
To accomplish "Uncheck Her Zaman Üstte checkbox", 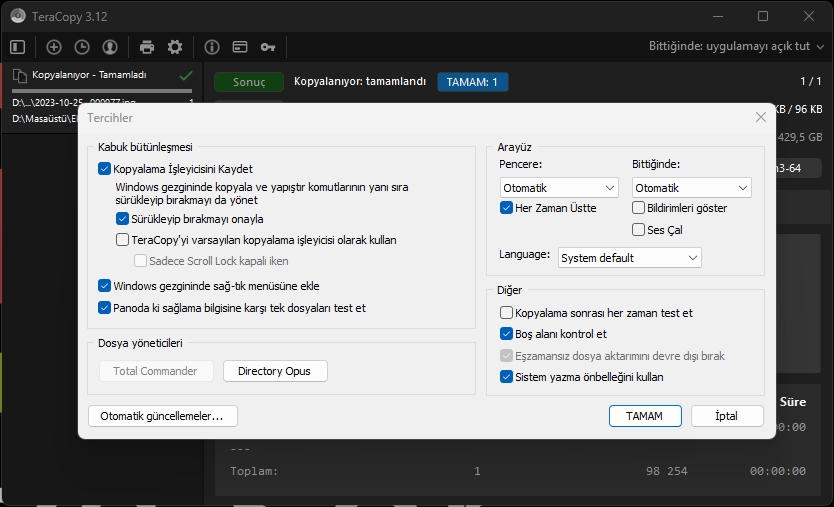I will click(506, 207).
